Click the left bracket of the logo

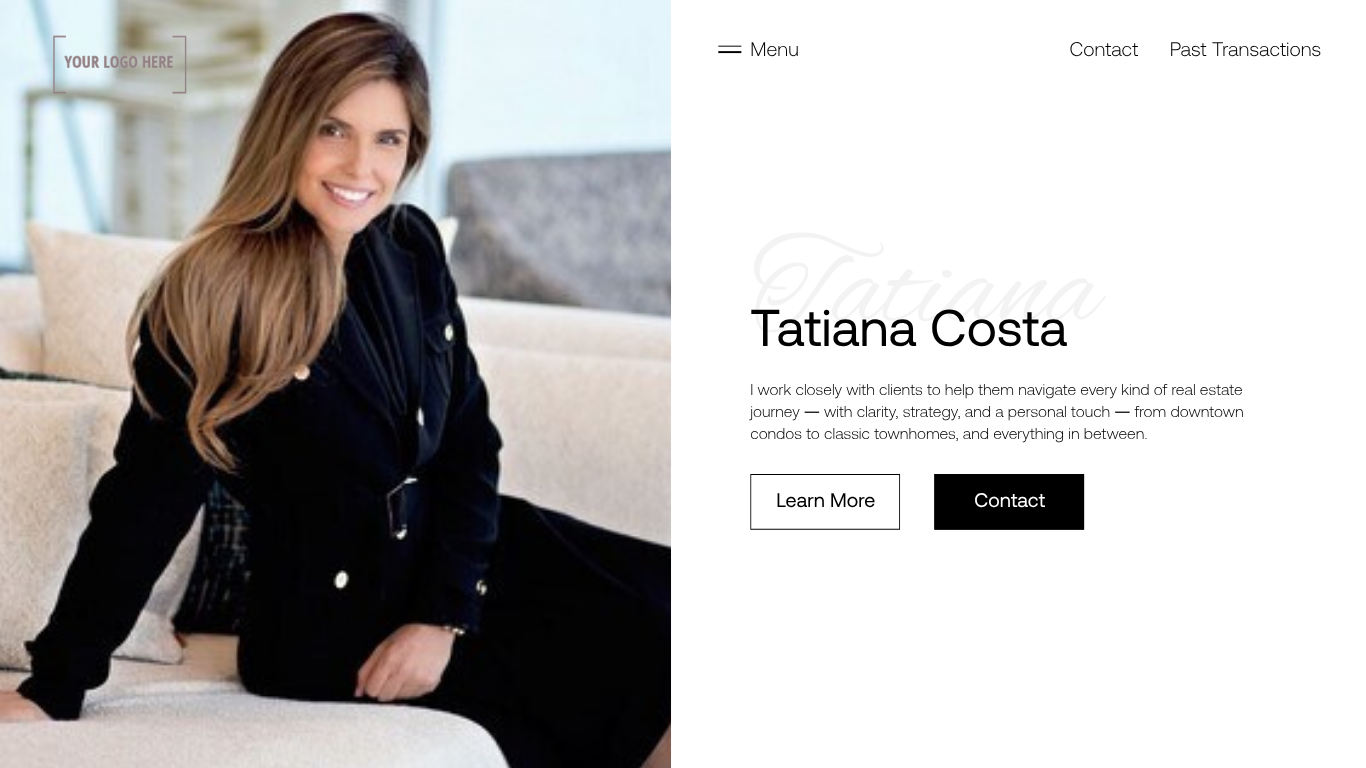point(58,64)
